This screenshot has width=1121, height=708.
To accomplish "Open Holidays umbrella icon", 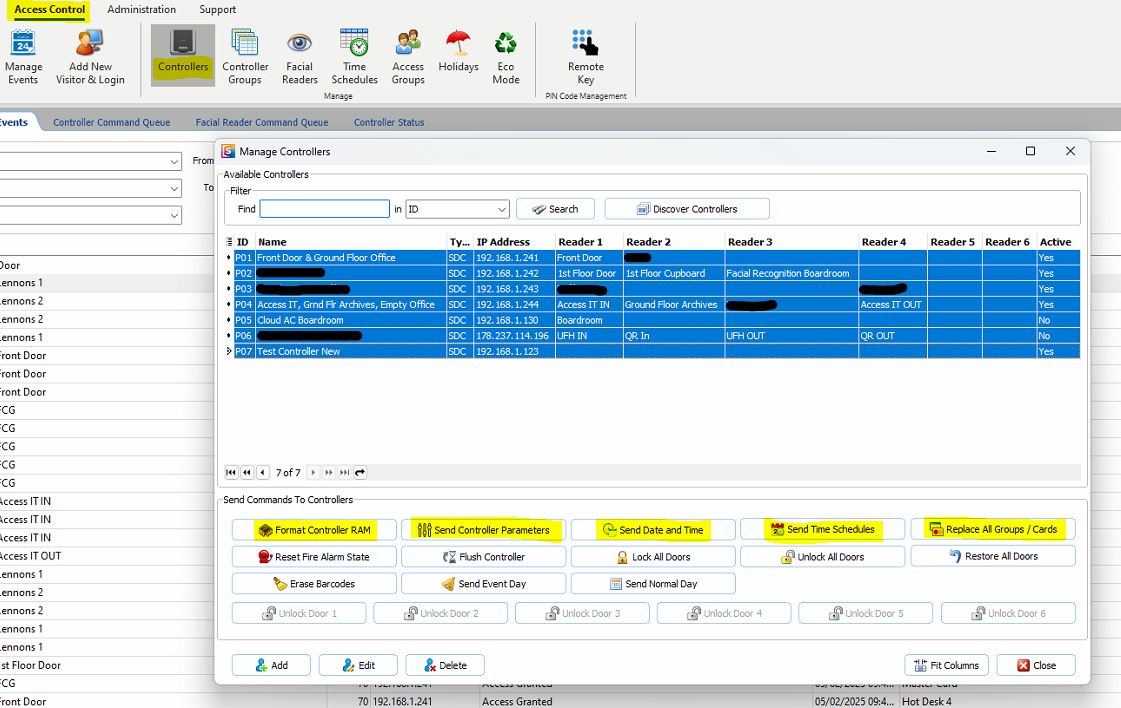I will coord(458,51).
